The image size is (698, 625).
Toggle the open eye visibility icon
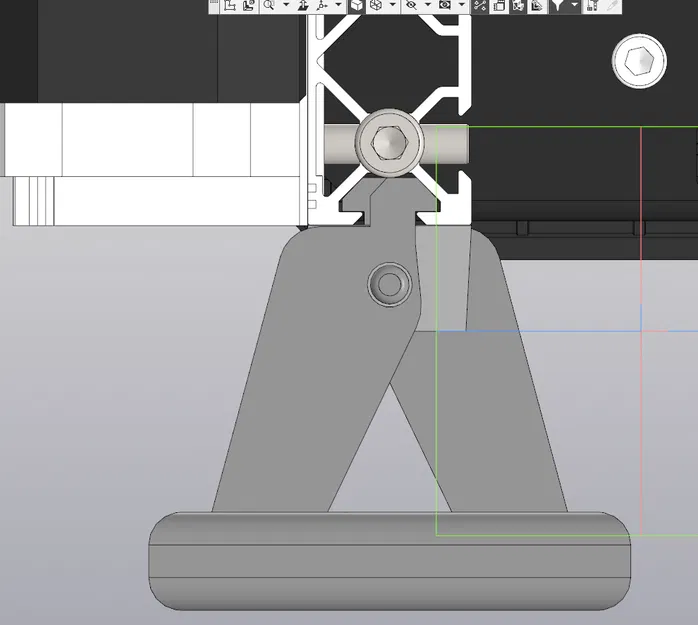coord(445,5)
